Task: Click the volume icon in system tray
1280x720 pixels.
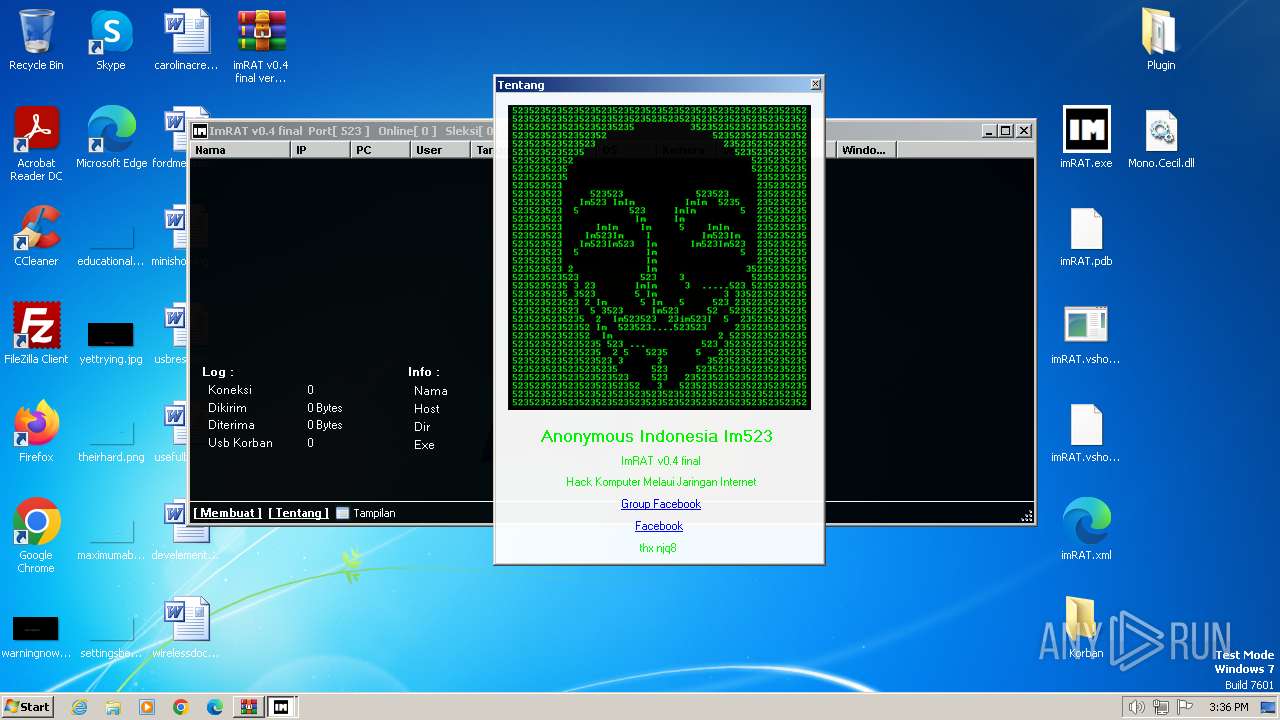Action: pyautogui.click(x=1136, y=707)
